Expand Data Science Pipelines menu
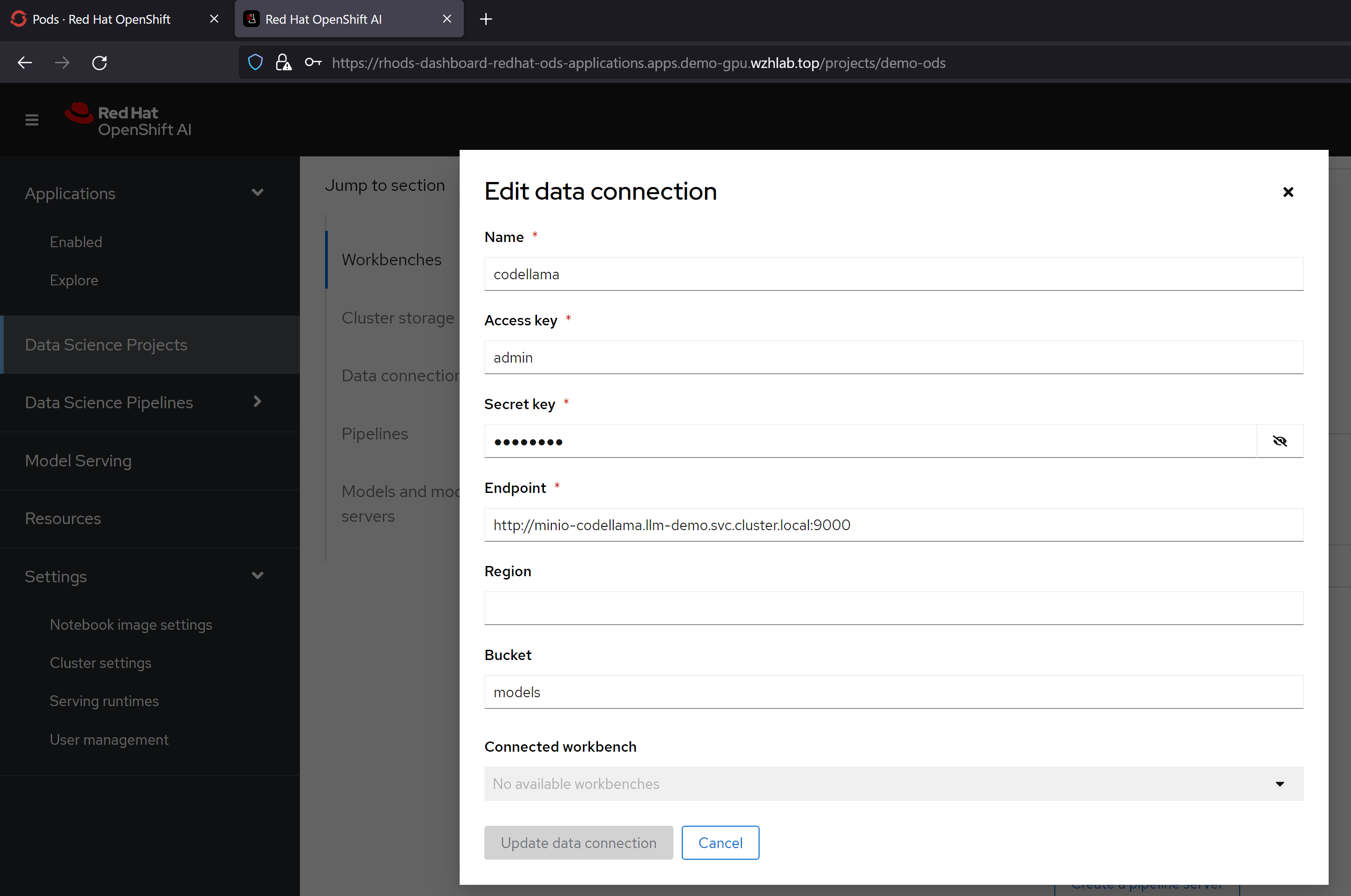This screenshot has width=1351, height=896. (257, 402)
